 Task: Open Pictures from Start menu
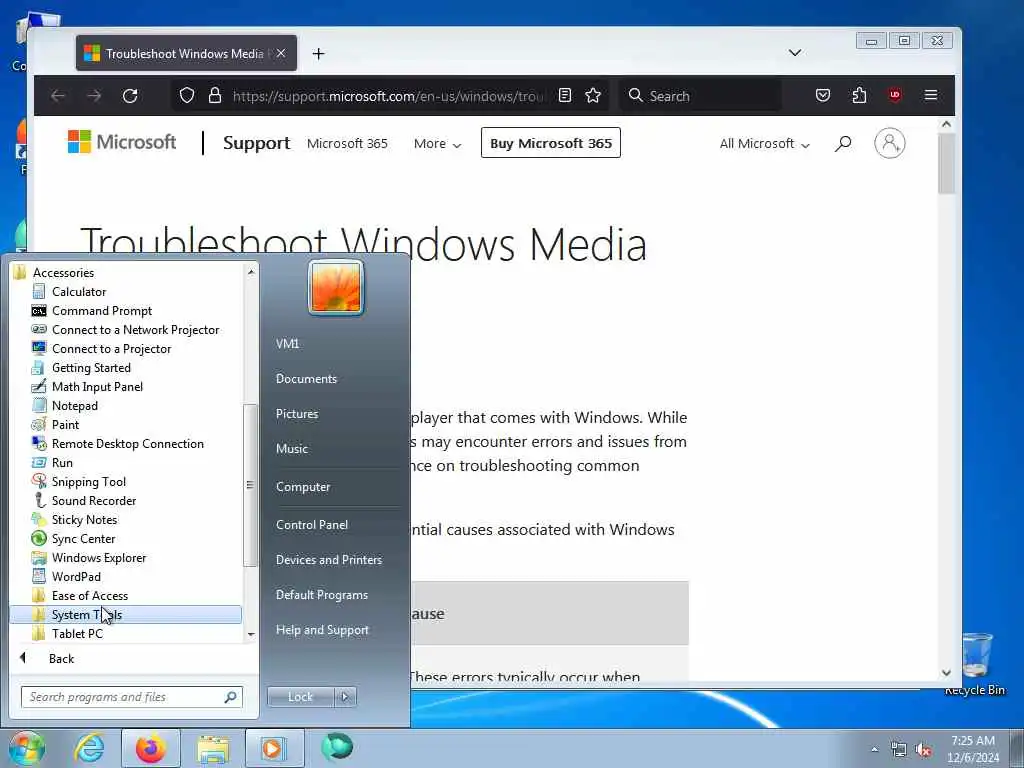(x=296, y=413)
